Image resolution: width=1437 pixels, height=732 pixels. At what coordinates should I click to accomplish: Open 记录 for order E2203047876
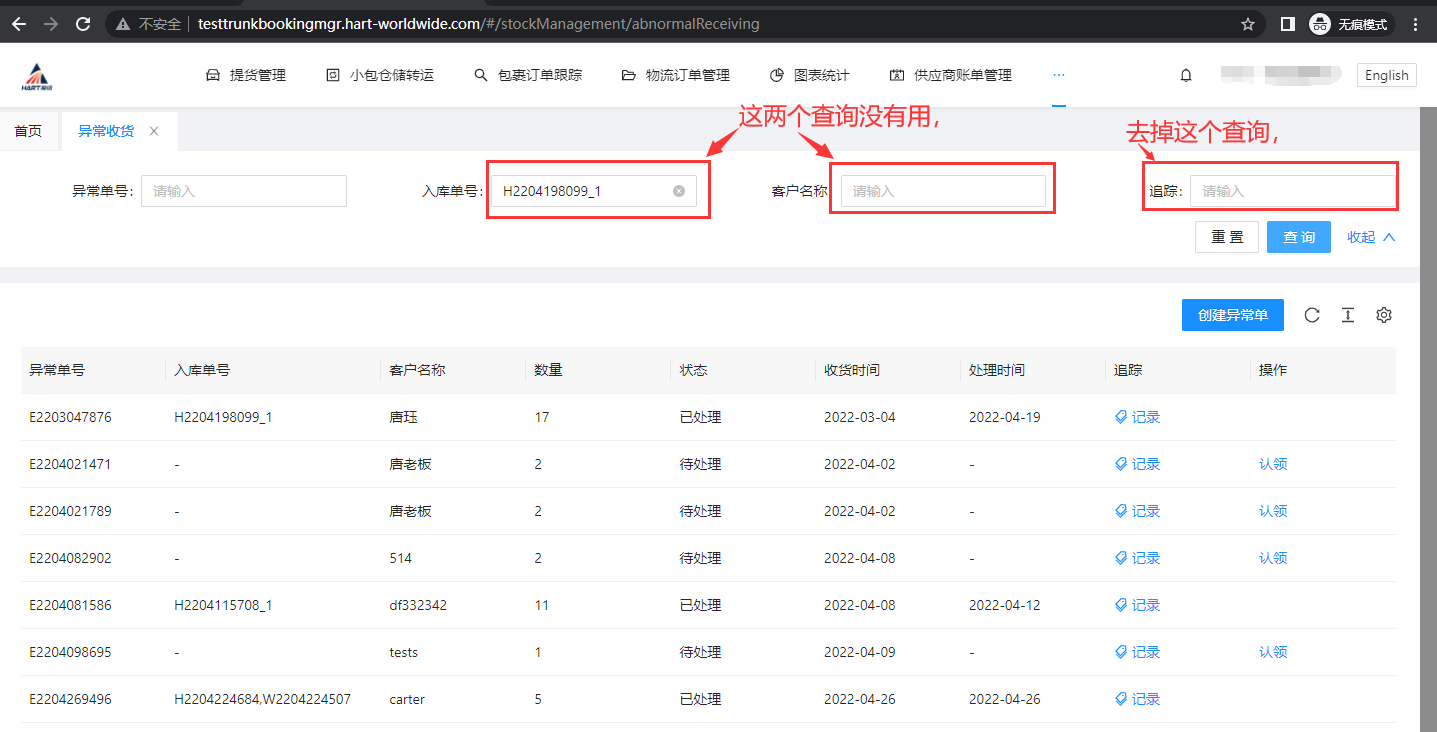1138,417
